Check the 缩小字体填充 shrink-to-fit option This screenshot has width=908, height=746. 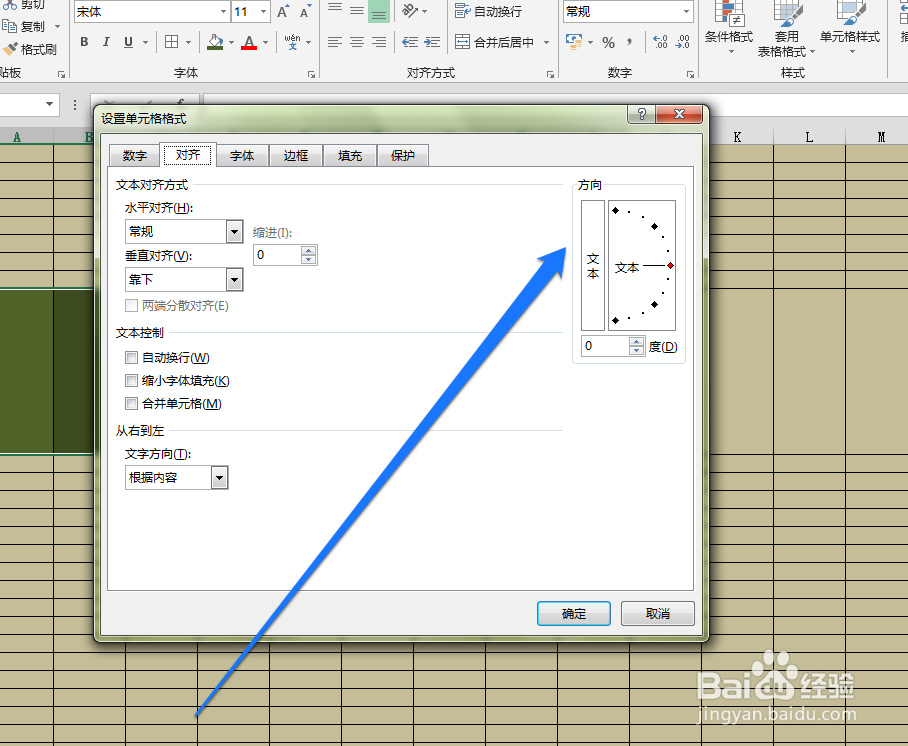pos(131,380)
